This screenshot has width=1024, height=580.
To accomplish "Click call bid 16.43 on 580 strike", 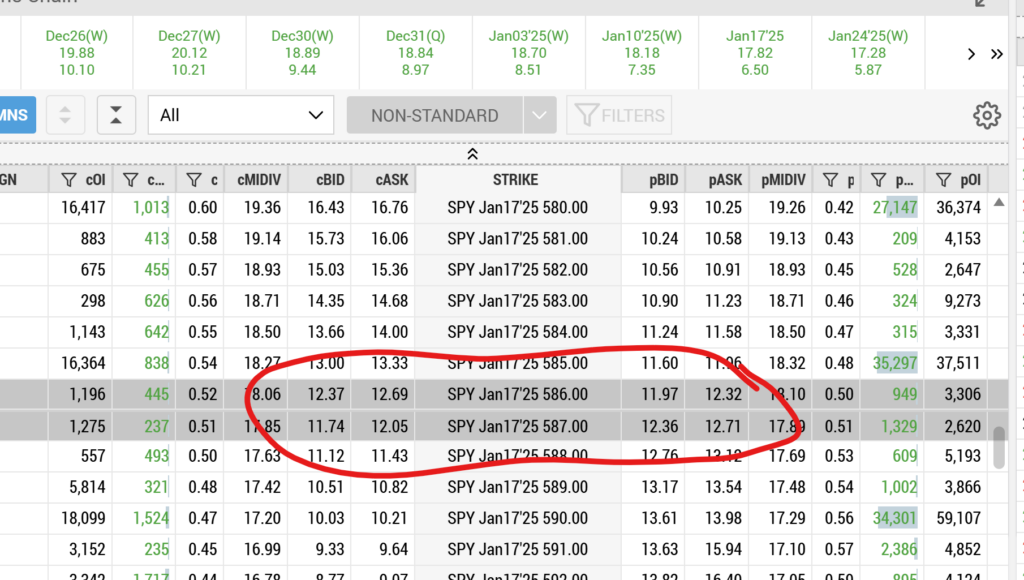I will pos(326,208).
